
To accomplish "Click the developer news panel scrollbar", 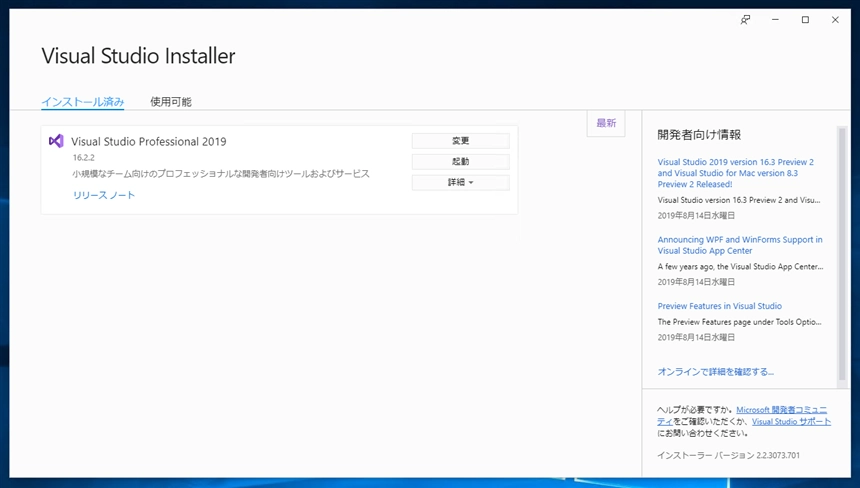I will click(x=842, y=253).
